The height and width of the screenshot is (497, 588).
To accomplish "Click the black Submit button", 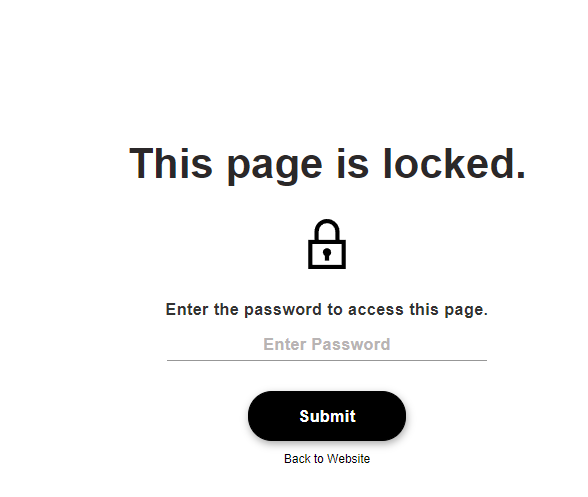I will (x=327, y=416).
